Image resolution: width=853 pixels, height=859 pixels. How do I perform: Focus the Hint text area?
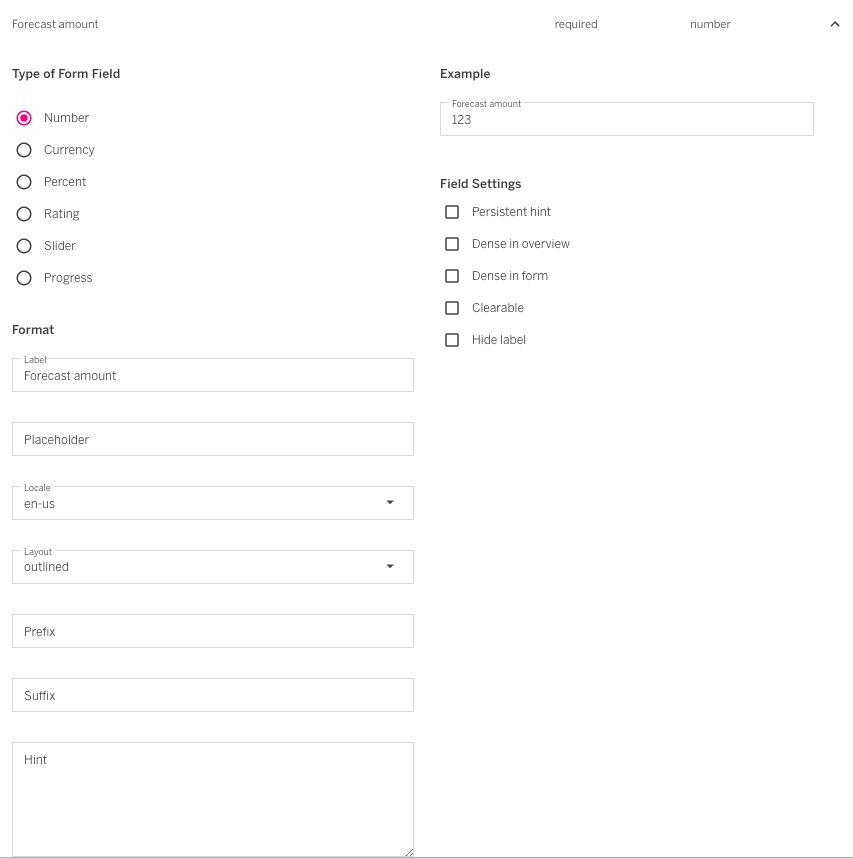pyautogui.click(x=212, y=798)
